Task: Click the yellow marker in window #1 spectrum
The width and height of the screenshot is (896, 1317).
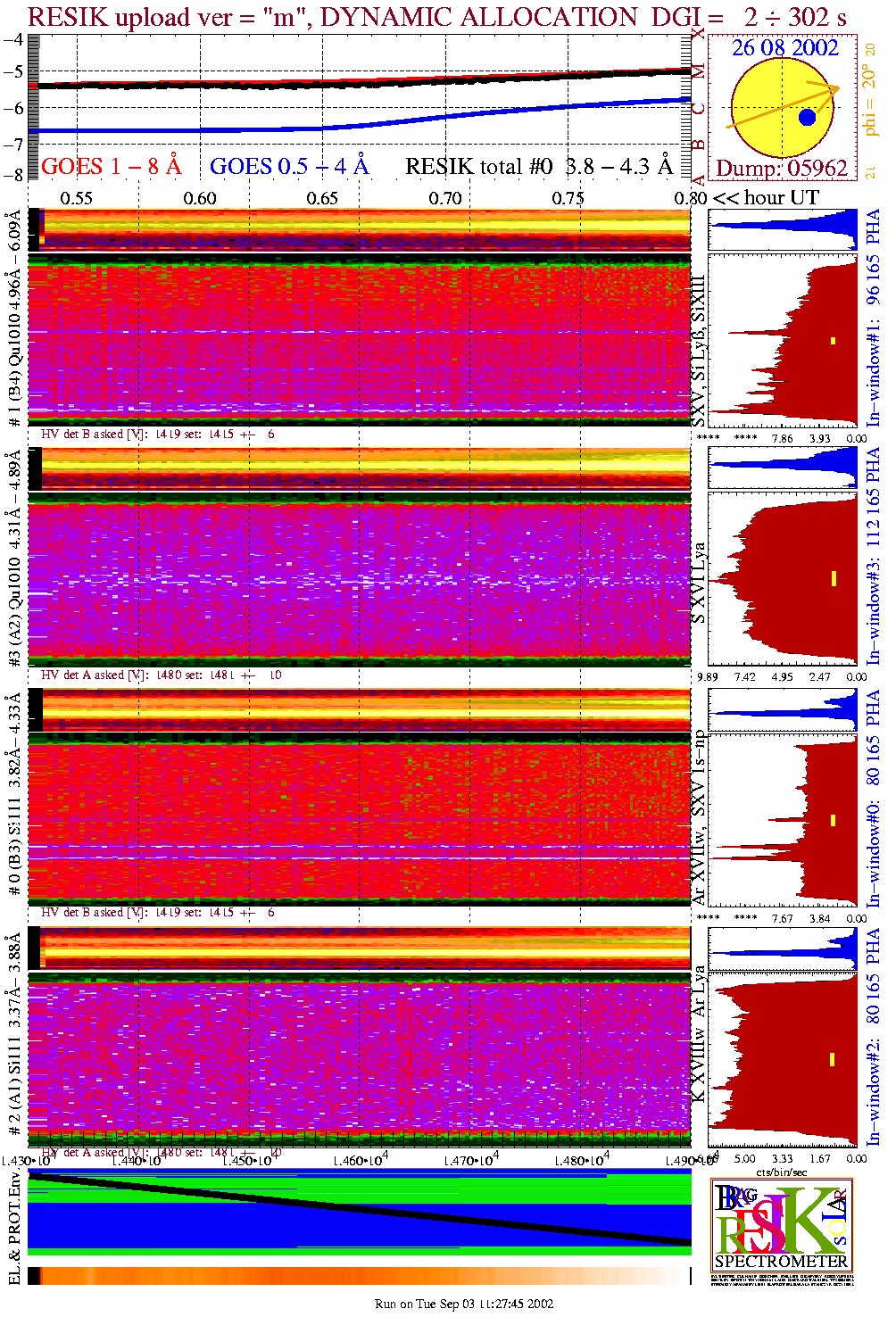Action: tap(833, 340)
